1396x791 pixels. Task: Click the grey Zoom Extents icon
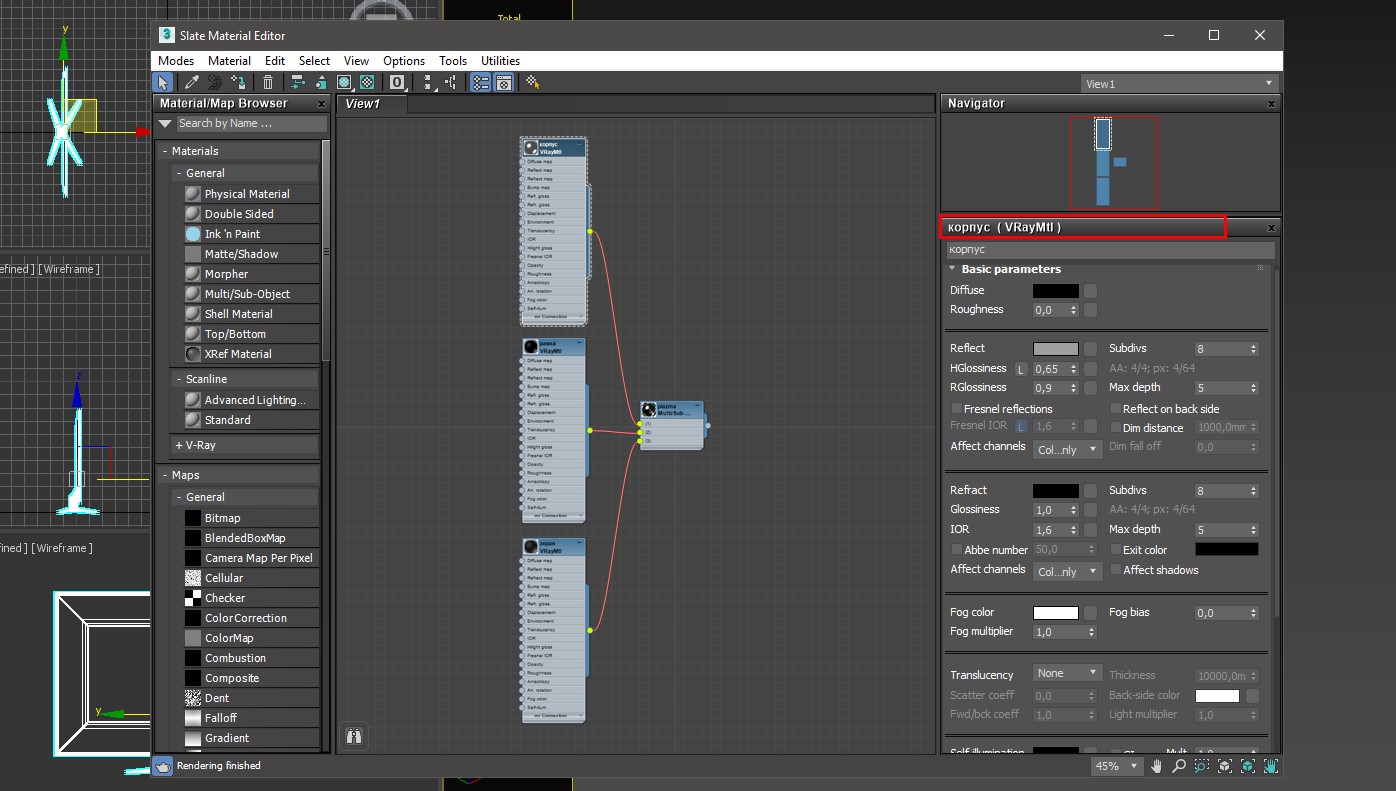1224,766
